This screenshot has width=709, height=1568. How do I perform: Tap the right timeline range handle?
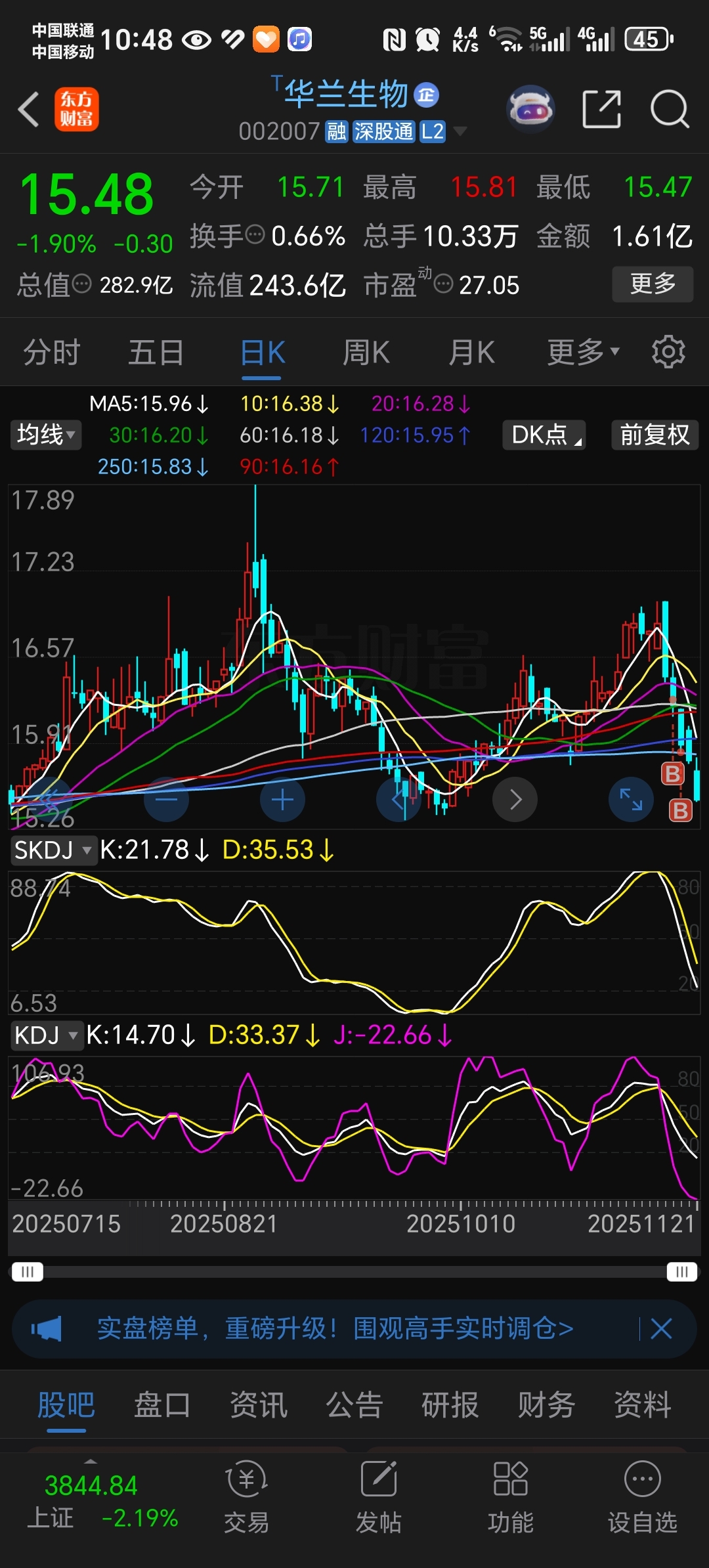[681, 1272]
